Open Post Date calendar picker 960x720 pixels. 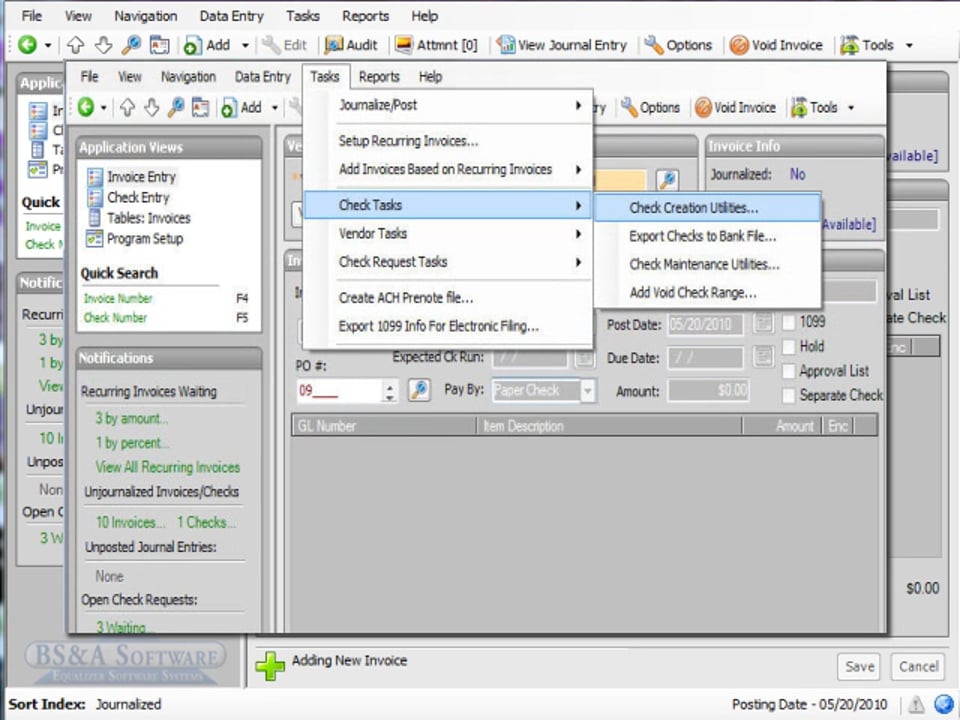[763, 323]
